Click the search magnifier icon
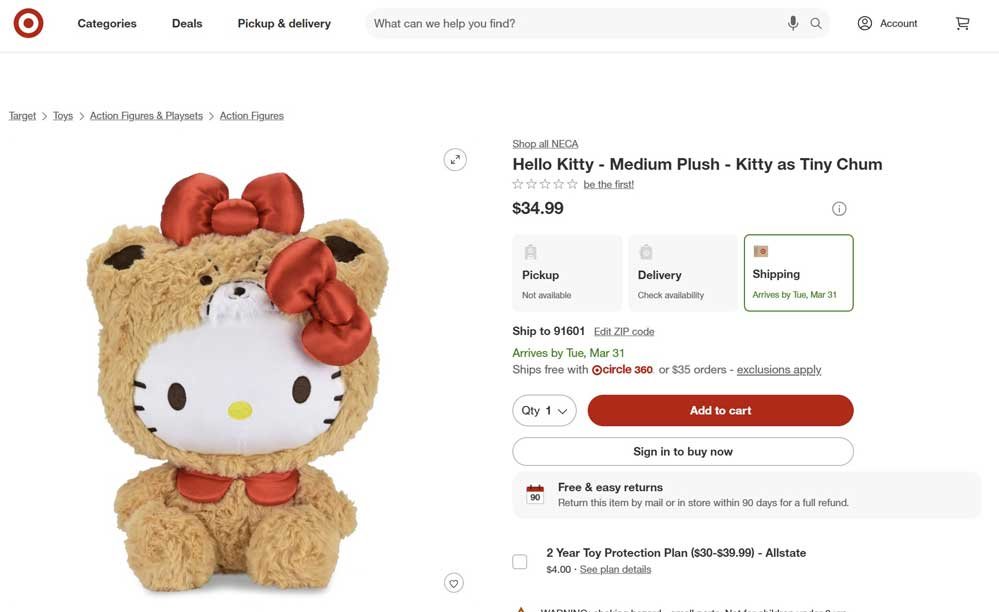Viewport: 999px width, 612px height. tap(816, 22)
